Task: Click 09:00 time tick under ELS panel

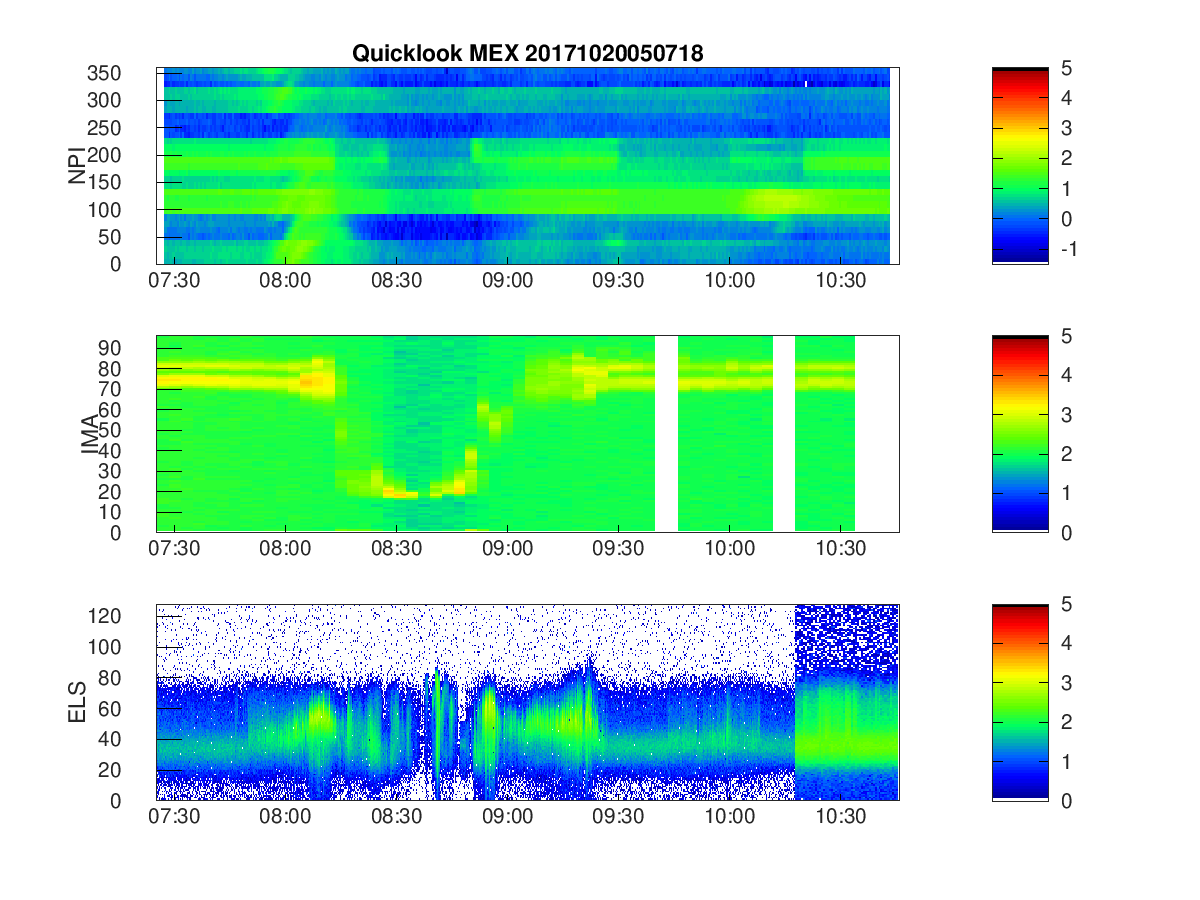Action: [x=508, y=817]
